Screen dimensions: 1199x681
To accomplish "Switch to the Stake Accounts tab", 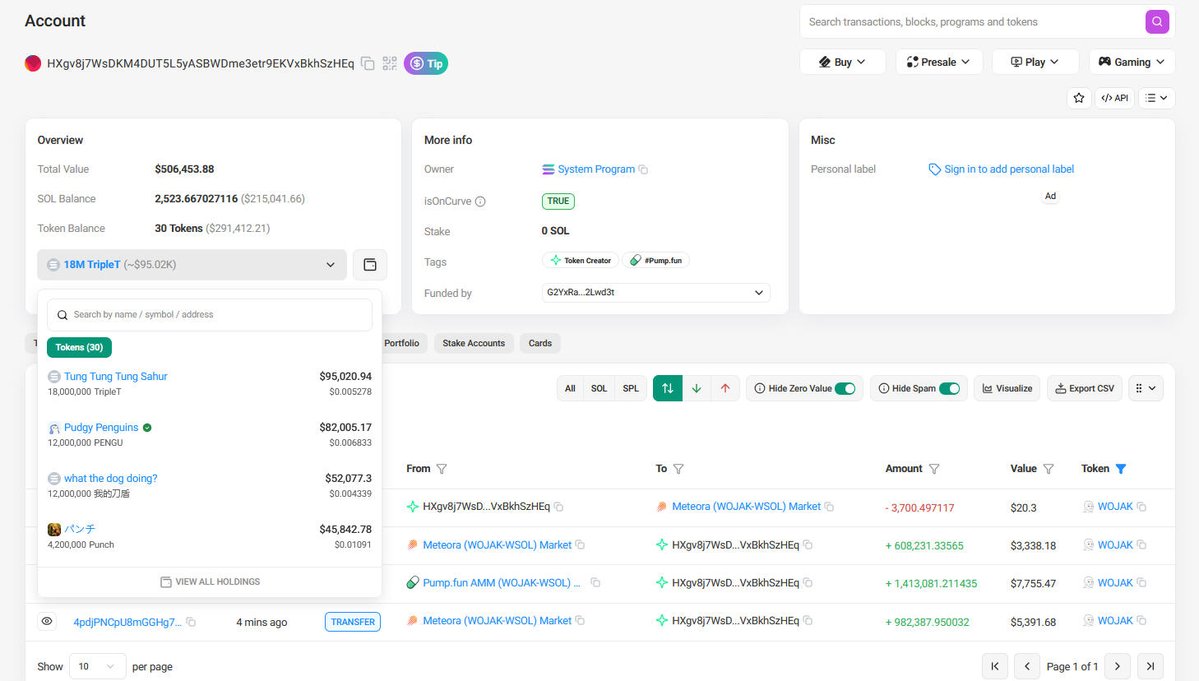I will [x=473, y=343].
